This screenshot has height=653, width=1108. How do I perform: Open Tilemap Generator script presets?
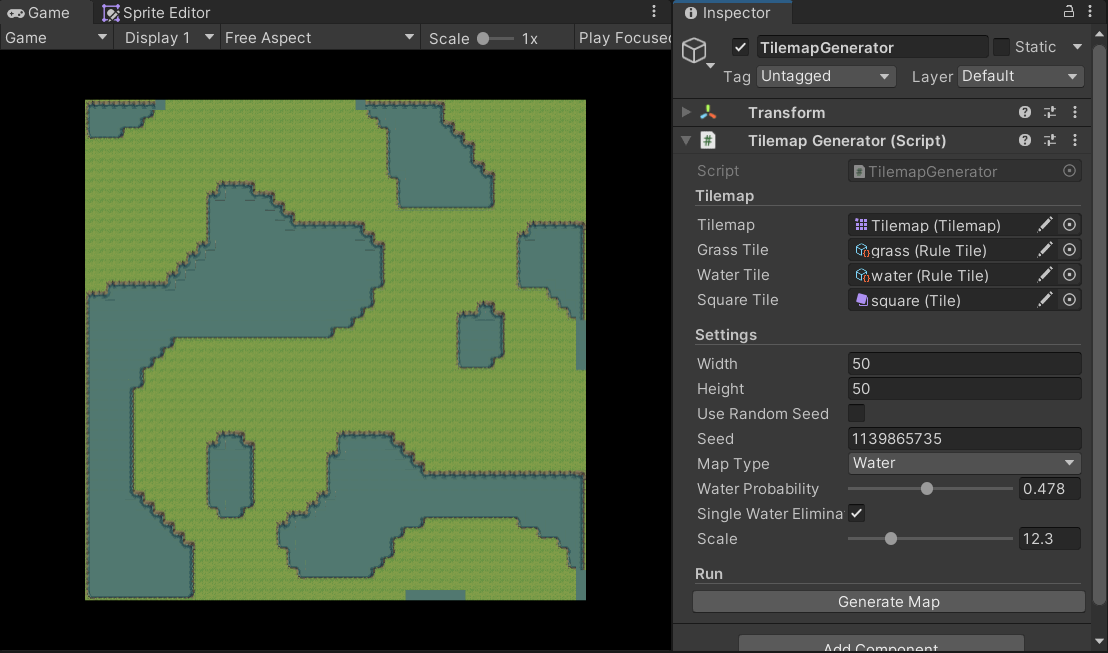tap(1050, 141)
